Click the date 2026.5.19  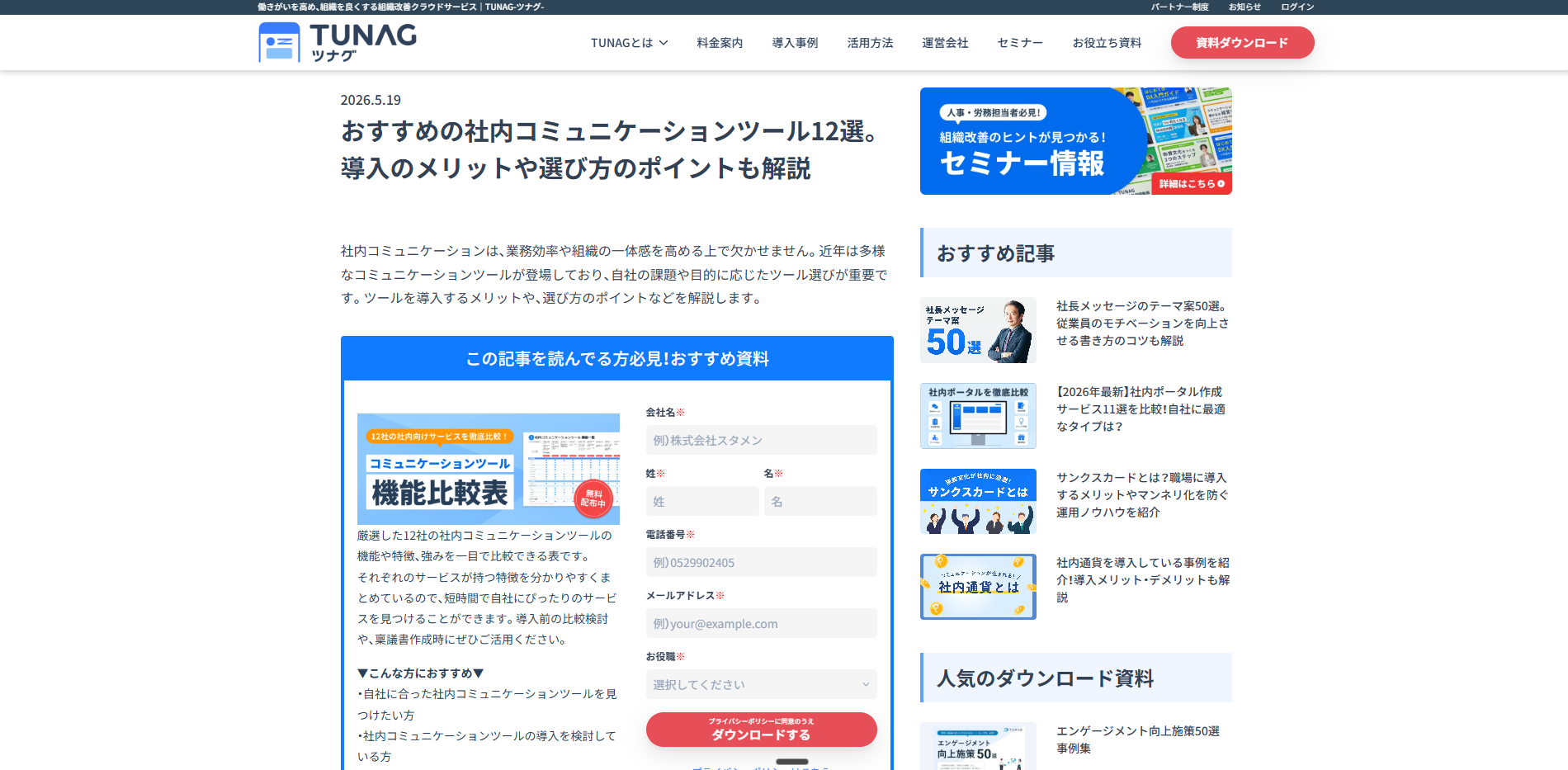371,100
